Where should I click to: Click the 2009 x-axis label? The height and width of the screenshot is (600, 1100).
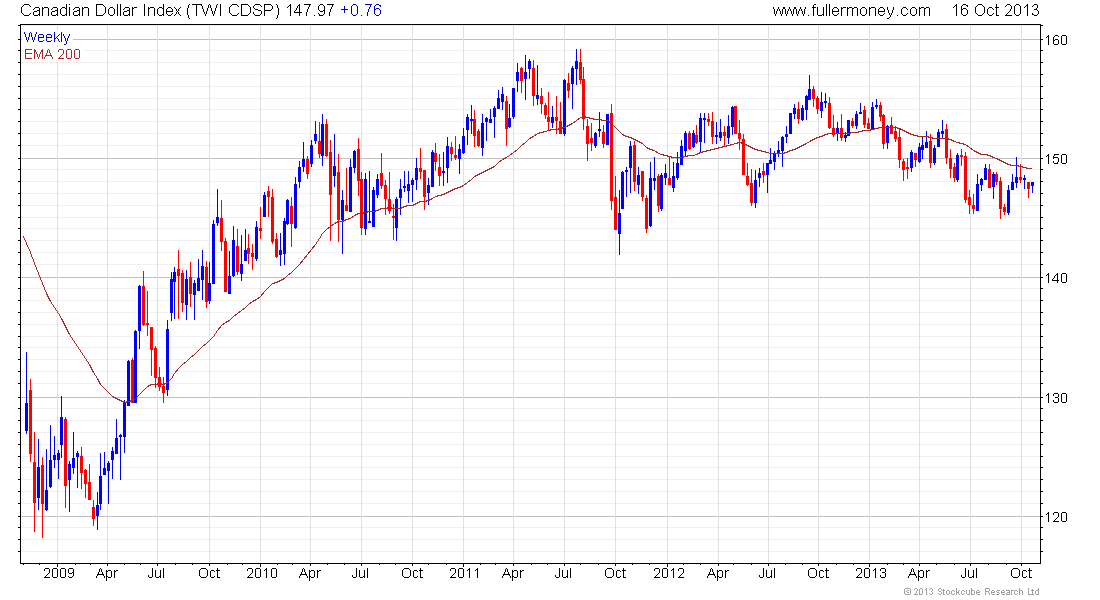pyautogui.click(x=59, y=573)
